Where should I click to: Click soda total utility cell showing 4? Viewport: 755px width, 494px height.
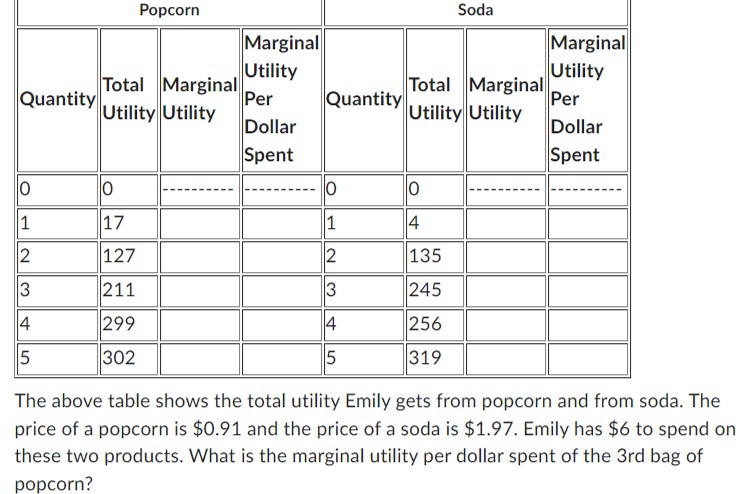[x=435, y=223]
